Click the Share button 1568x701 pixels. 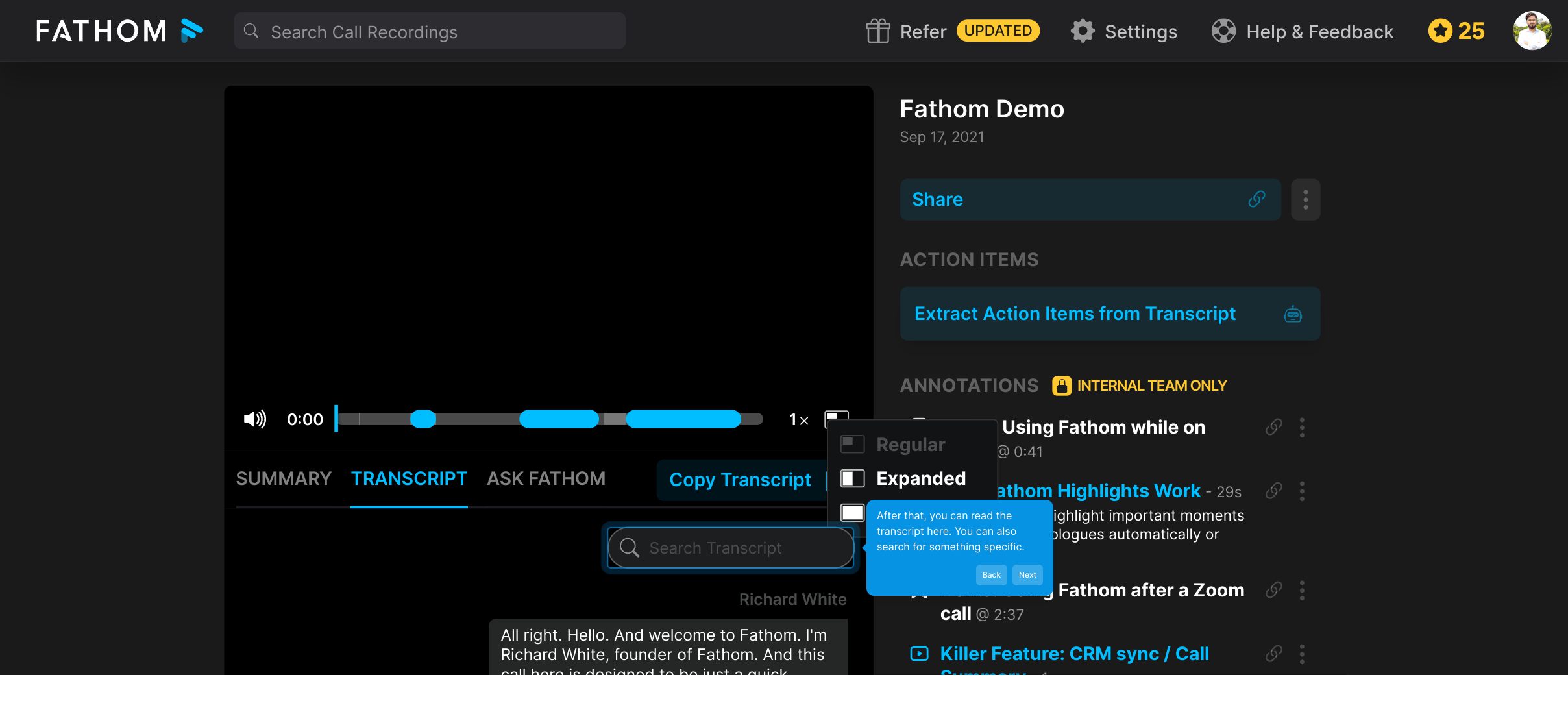(1090, 199)
